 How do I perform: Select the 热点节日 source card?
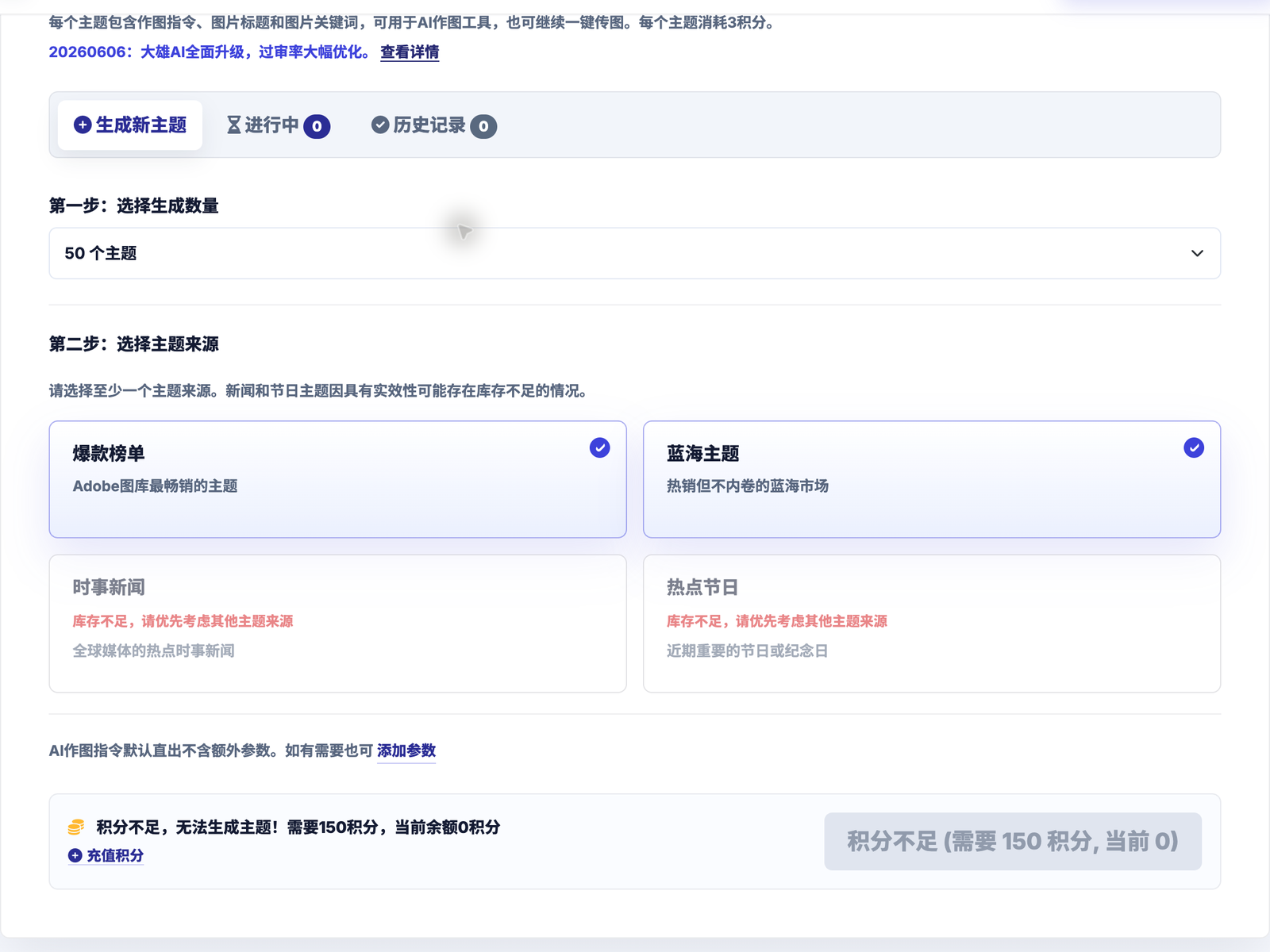pyautogui.click(x=932, y=624)
